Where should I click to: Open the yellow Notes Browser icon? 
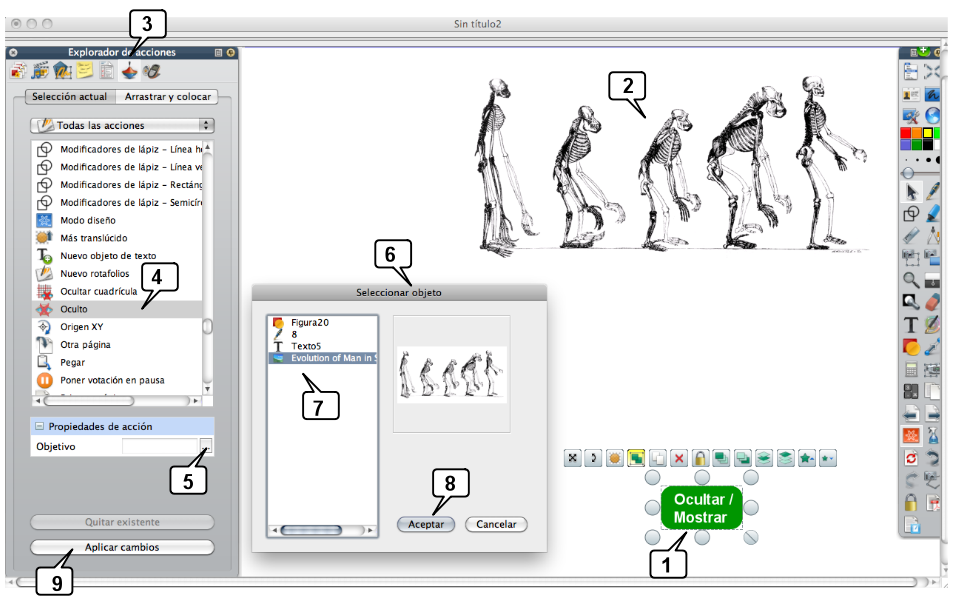point(86,71)
